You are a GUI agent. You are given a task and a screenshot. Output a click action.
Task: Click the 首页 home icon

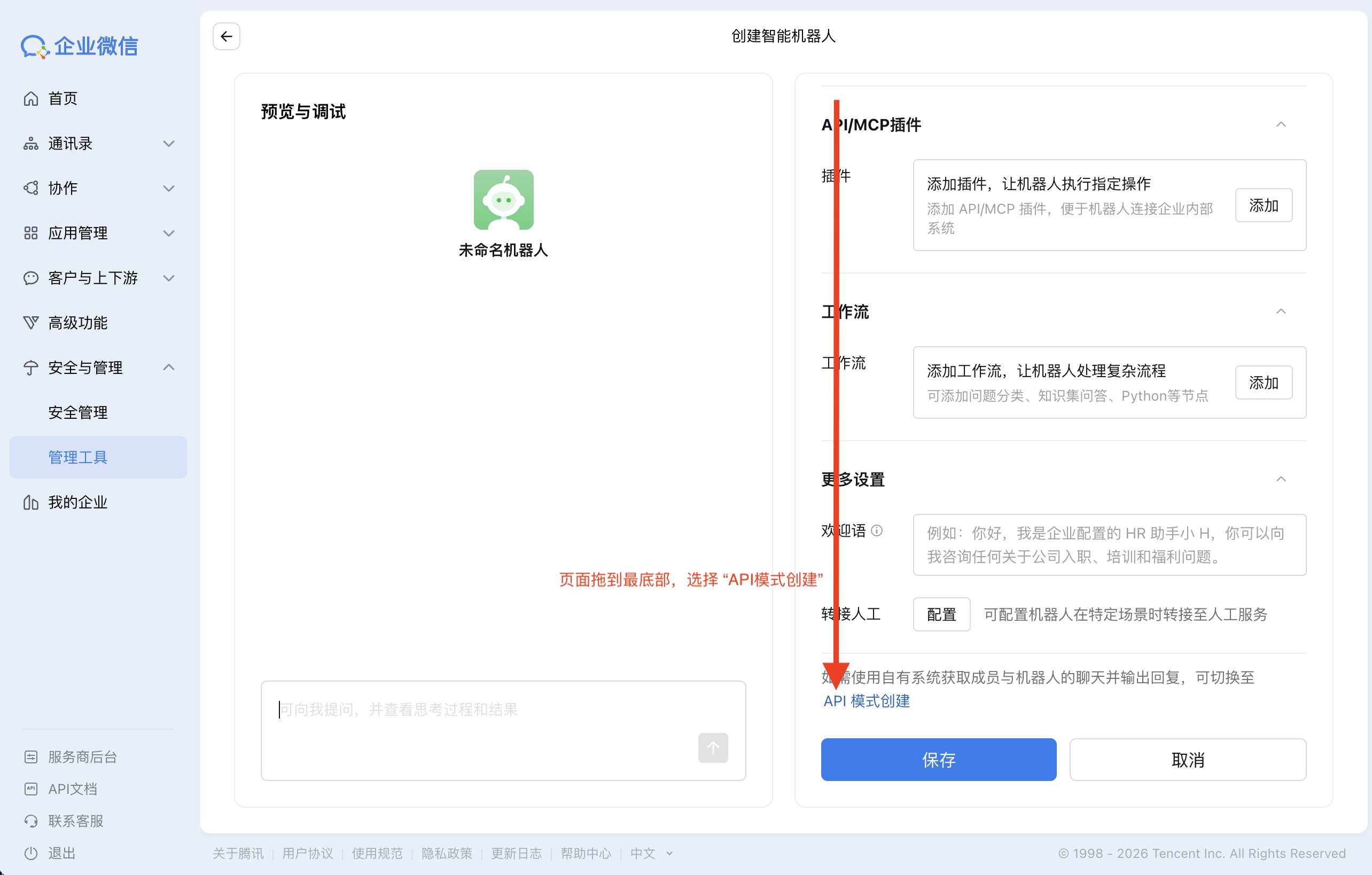click(x=31, y=98)
